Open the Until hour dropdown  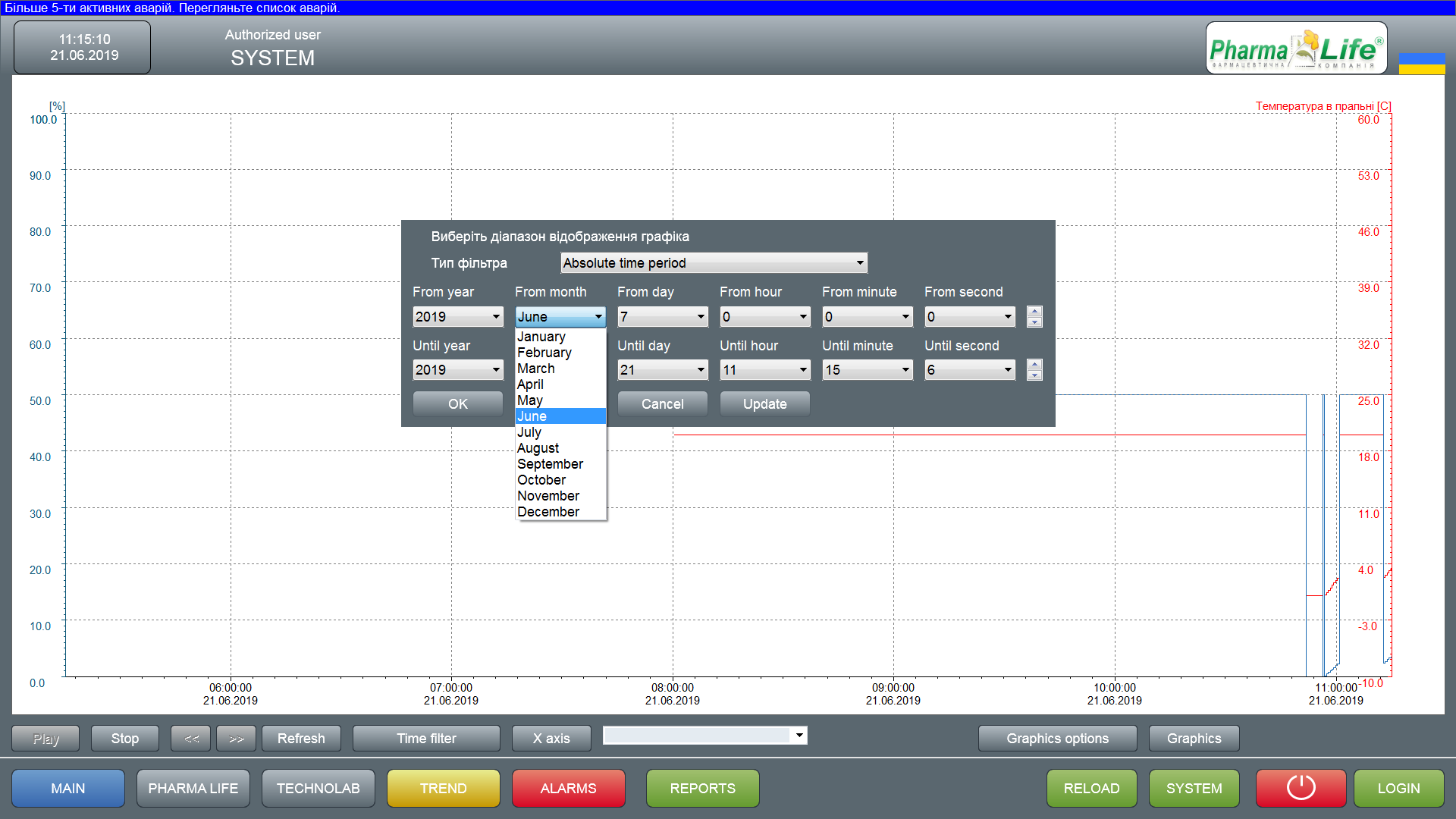point(764,370)
